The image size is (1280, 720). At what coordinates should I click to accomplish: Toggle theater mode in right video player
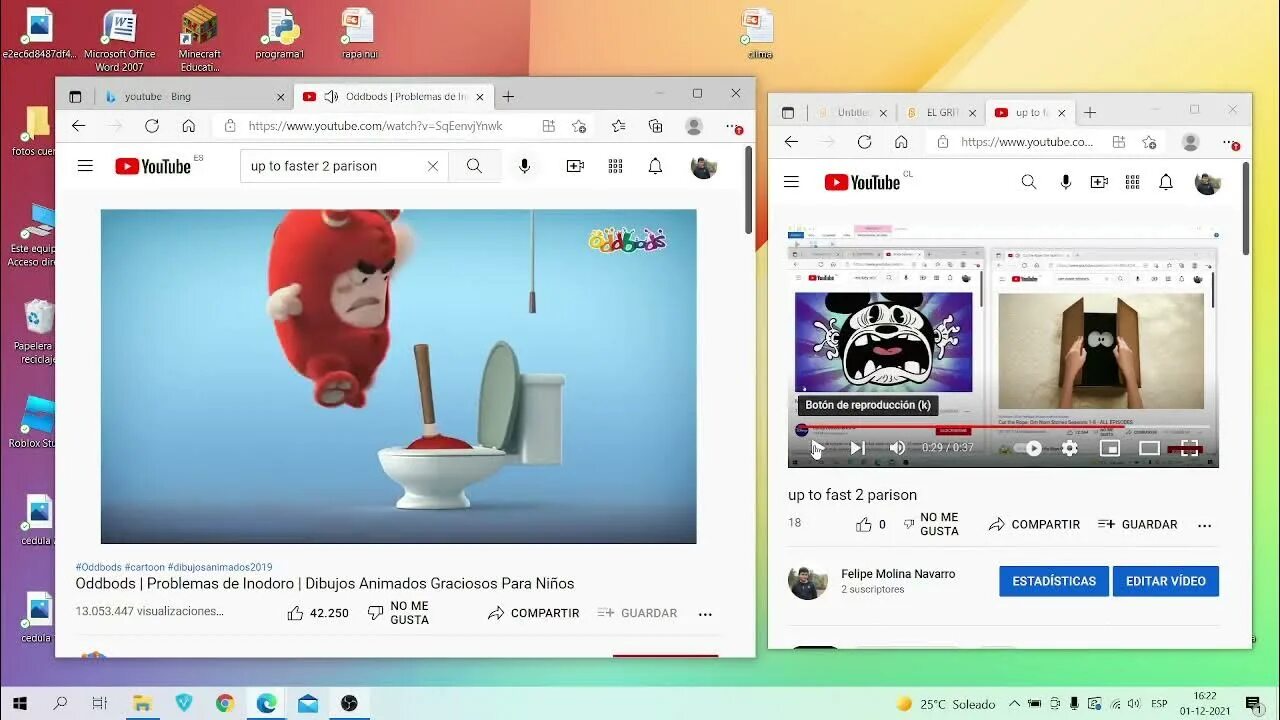pos(1150,448)
